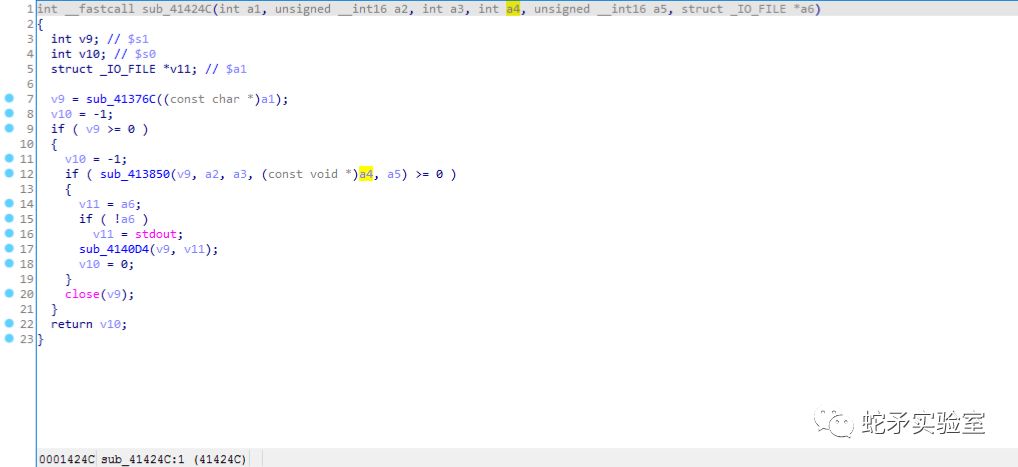The height and width of the screenshot is (467, 1018).
Task: Toggle breakpoint dot on line 16
Action: tap(9, 233)
